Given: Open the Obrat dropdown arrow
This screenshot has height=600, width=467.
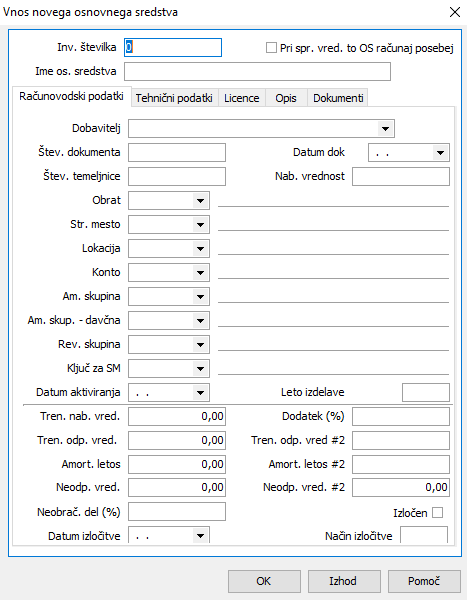Looking at the screenshot, I should coord(200,201).
